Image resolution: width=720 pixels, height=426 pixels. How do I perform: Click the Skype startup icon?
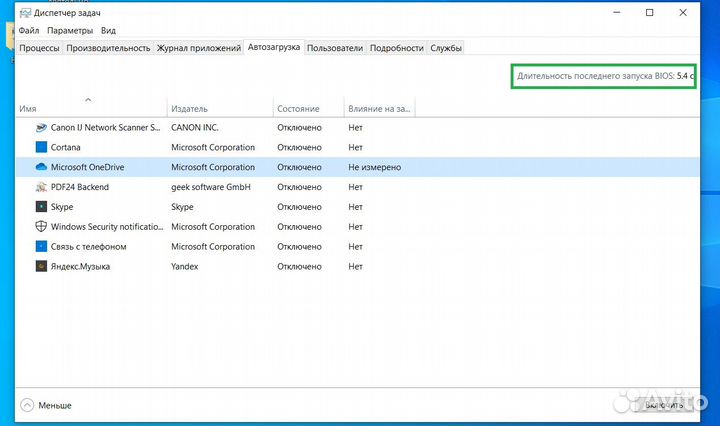[x=41, y=207]
